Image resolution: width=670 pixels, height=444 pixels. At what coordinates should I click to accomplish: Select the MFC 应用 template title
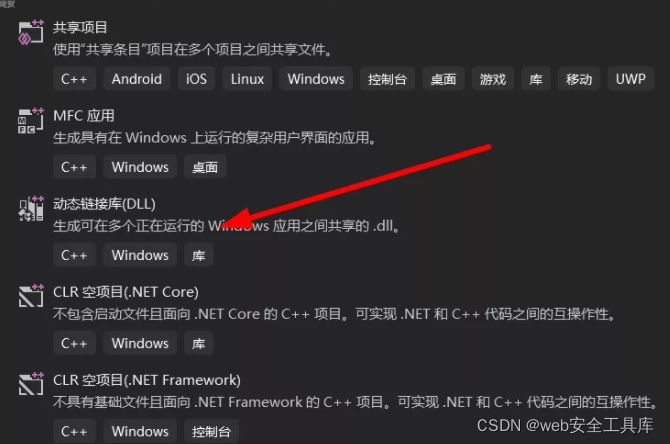[84, 115]
